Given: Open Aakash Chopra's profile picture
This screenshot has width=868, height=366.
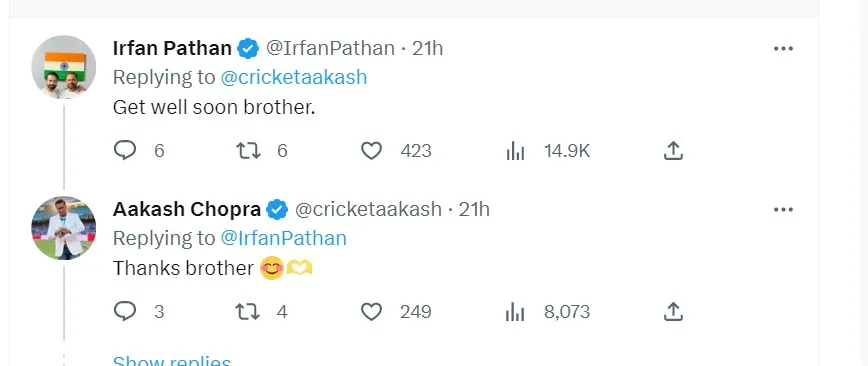Looking at the screenshot, I should [x=64, y=228].
